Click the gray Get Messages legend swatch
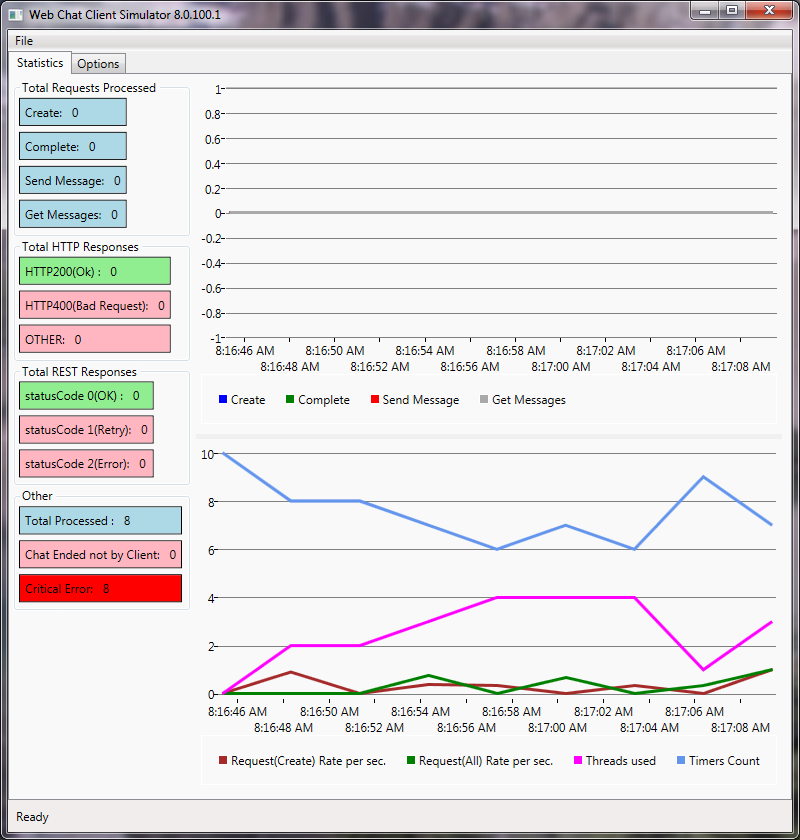 (484, 400)
